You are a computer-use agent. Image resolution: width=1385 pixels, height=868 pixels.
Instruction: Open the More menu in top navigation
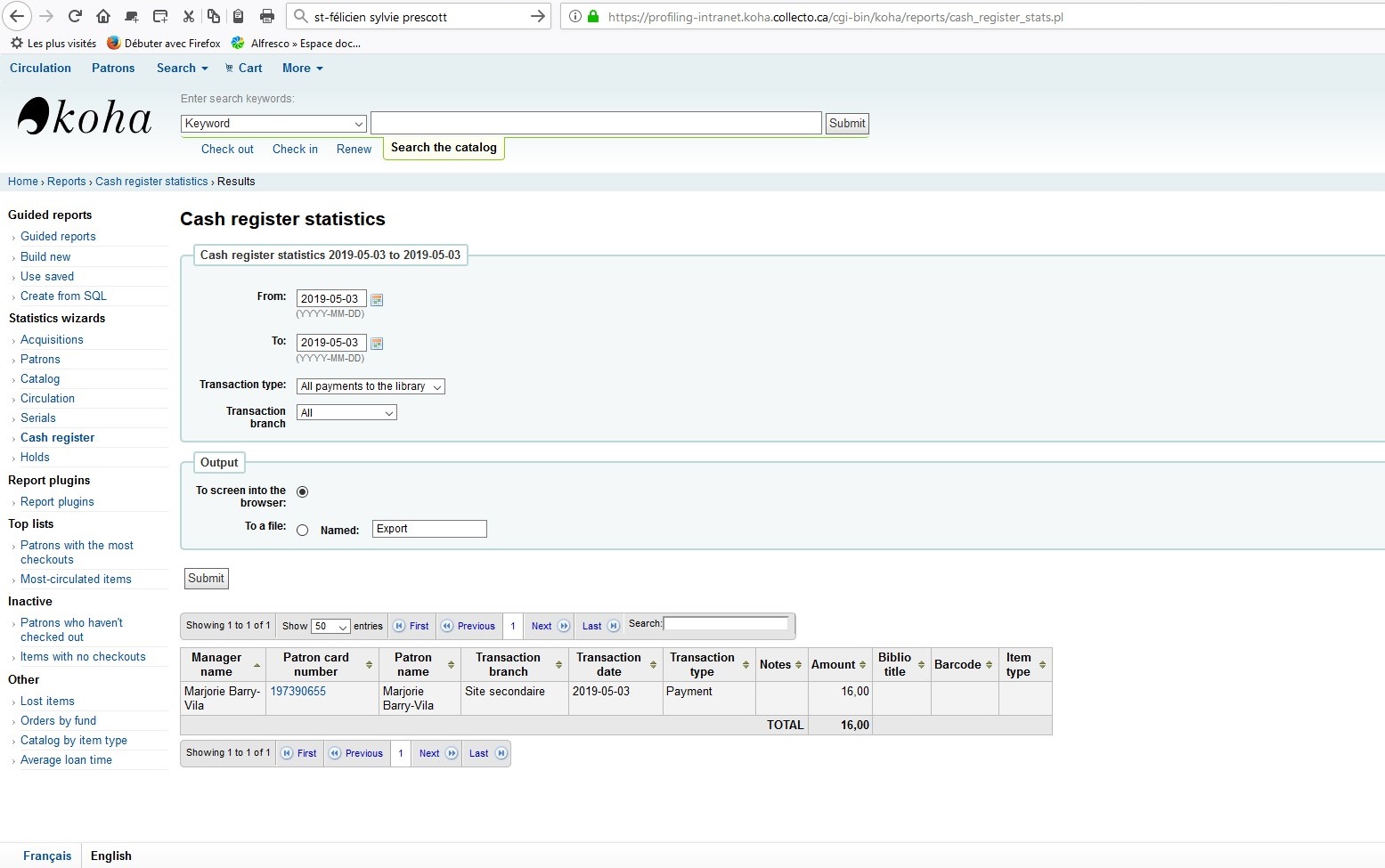(302, 69)
